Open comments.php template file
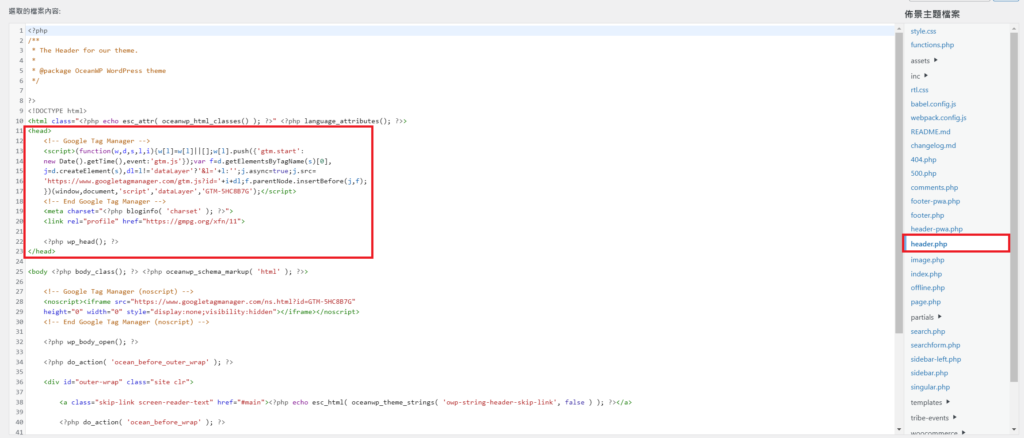 pos(934,188)
